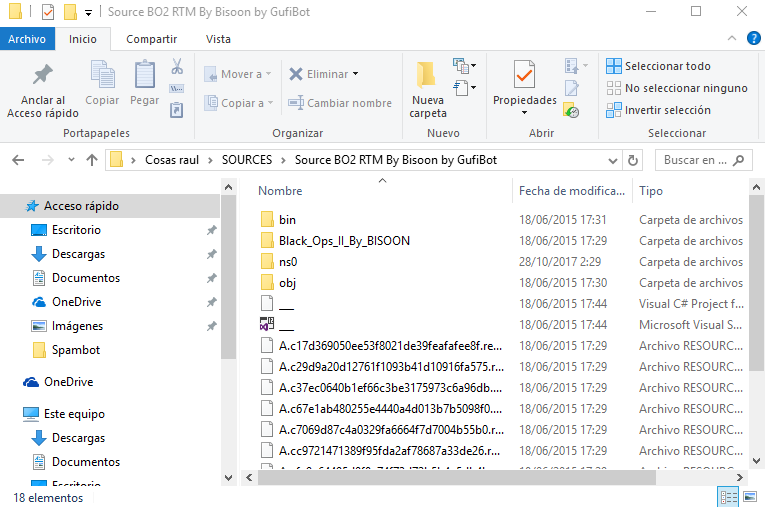Screen dimensions: 765x507
Task: Click Cosas raul in breadcrumb path
Action: point(172,160)
